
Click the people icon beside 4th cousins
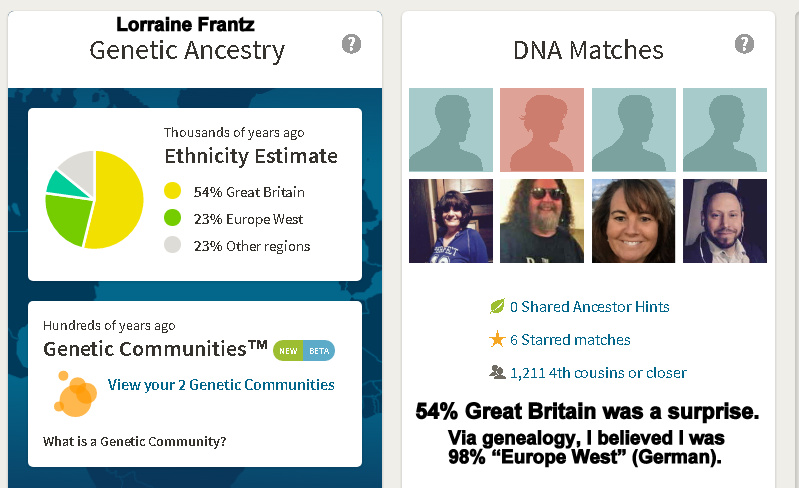coord(497,373)
